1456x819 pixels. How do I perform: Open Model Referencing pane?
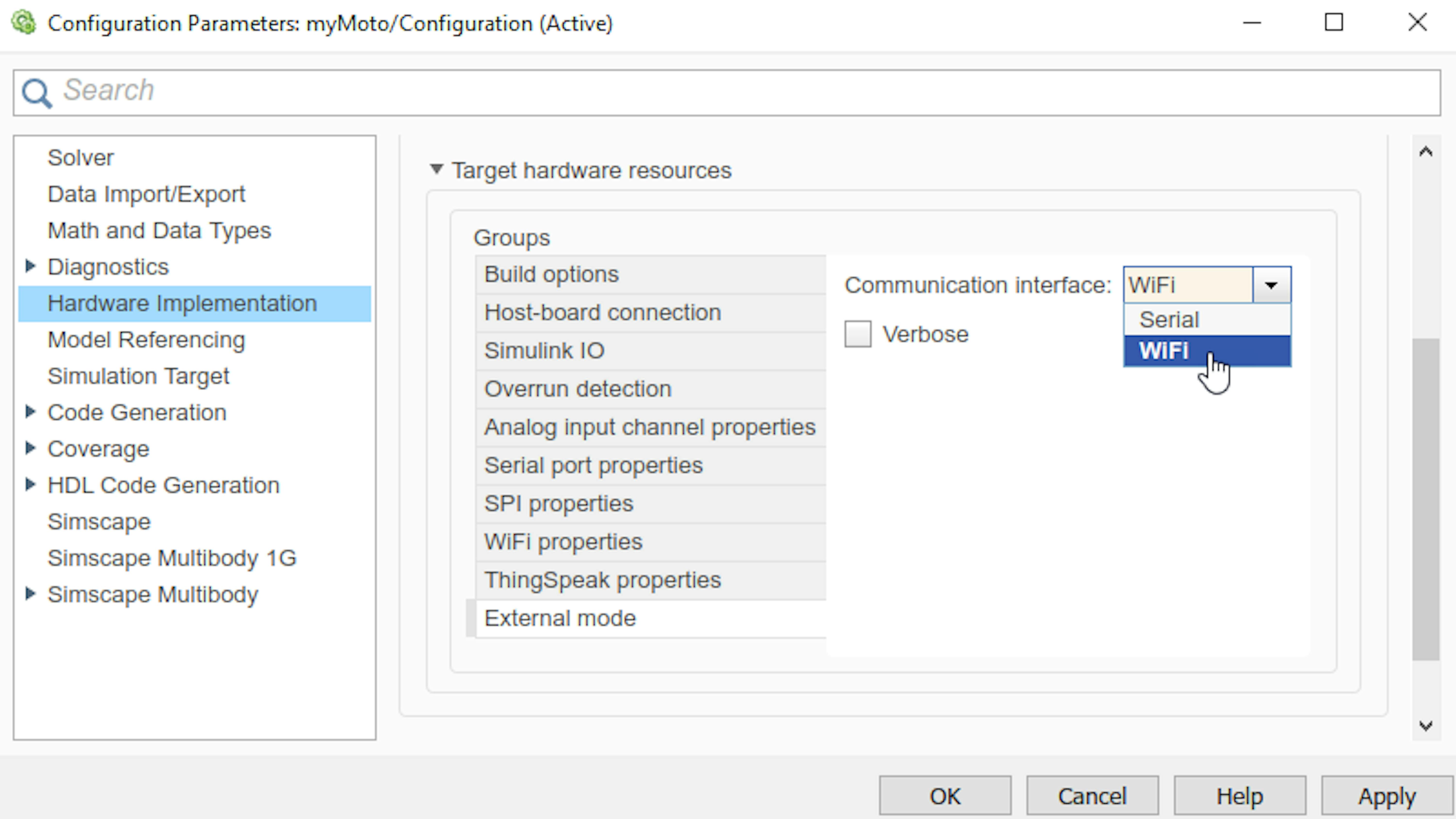click(146, 340)
